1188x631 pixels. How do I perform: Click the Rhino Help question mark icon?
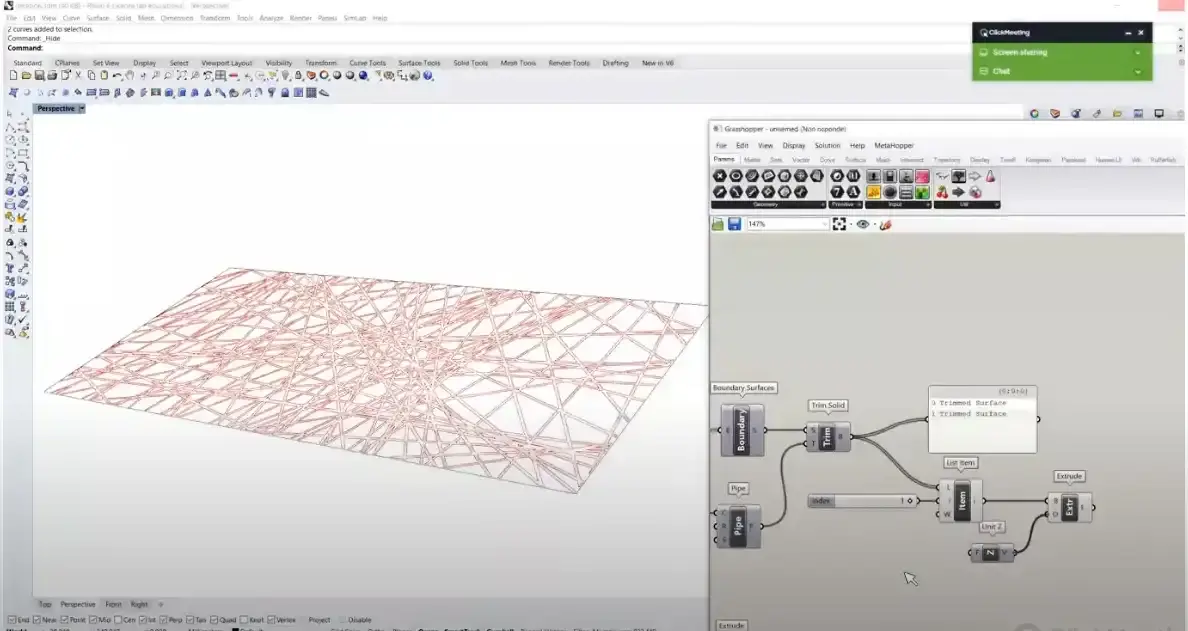428,75
